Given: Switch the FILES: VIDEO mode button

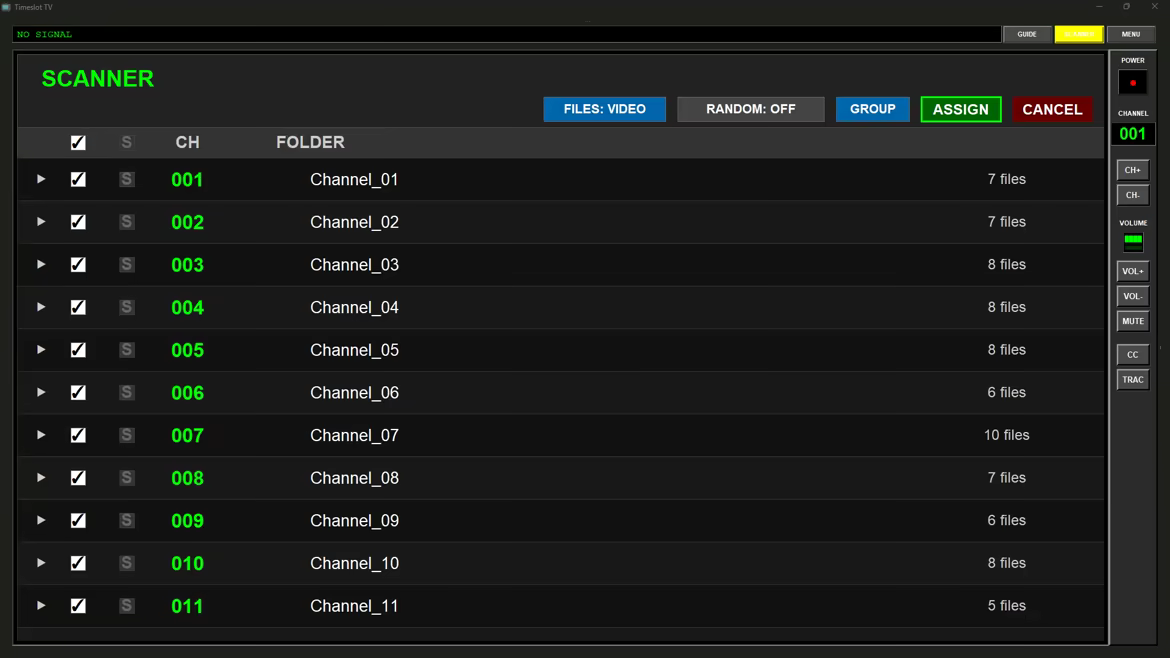Looking at the screenshot, I should tap(604, 109).
